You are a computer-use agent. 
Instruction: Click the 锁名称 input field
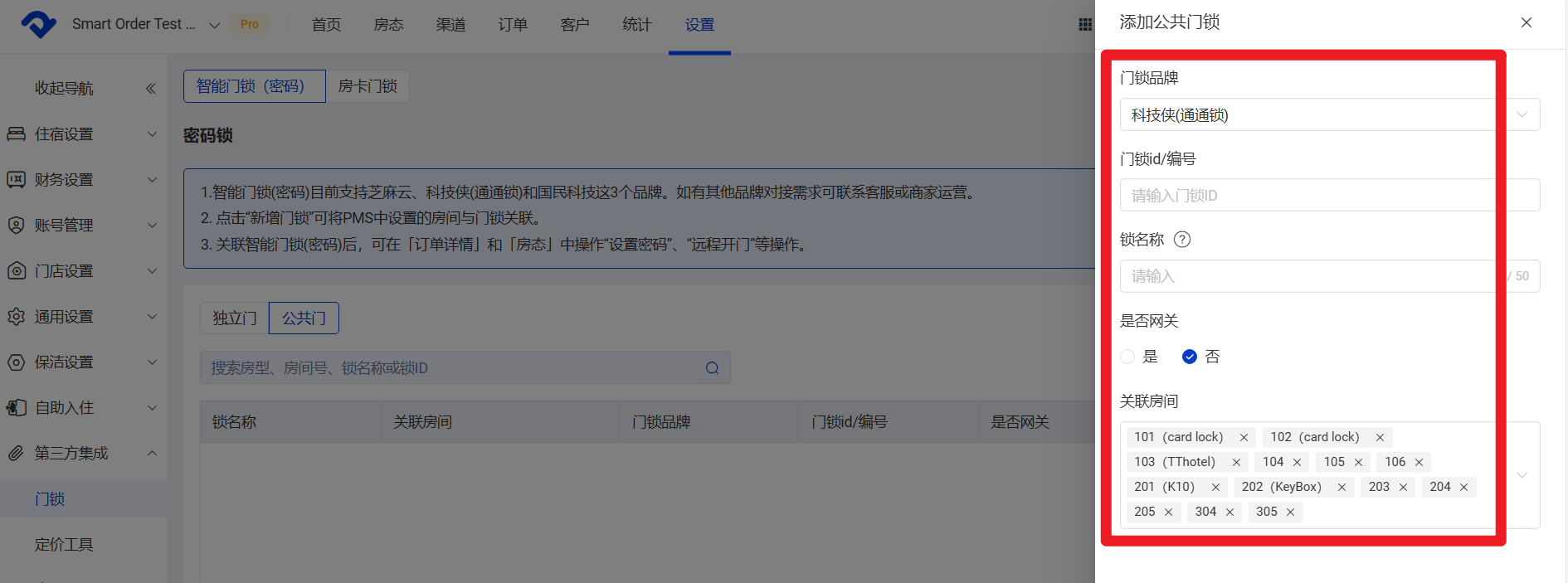[x=1330, y=276]
